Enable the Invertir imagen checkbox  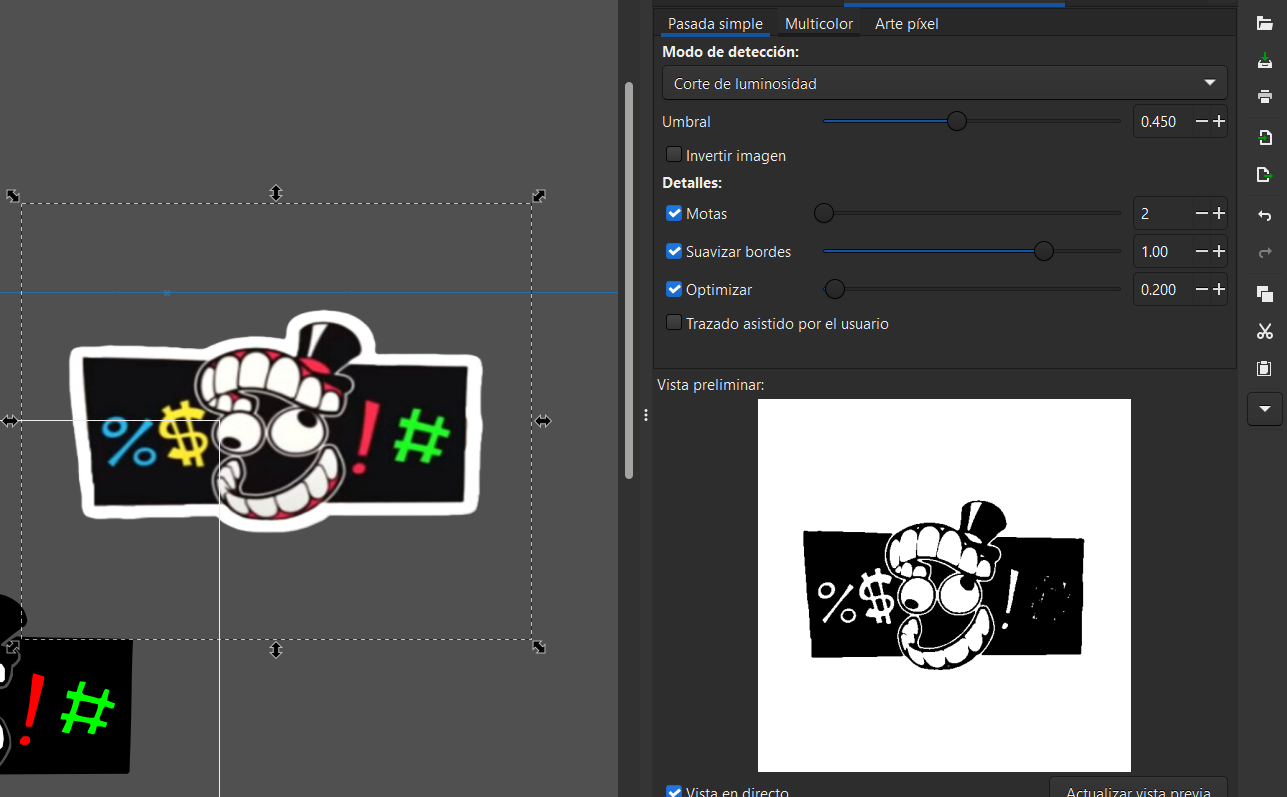674,155
